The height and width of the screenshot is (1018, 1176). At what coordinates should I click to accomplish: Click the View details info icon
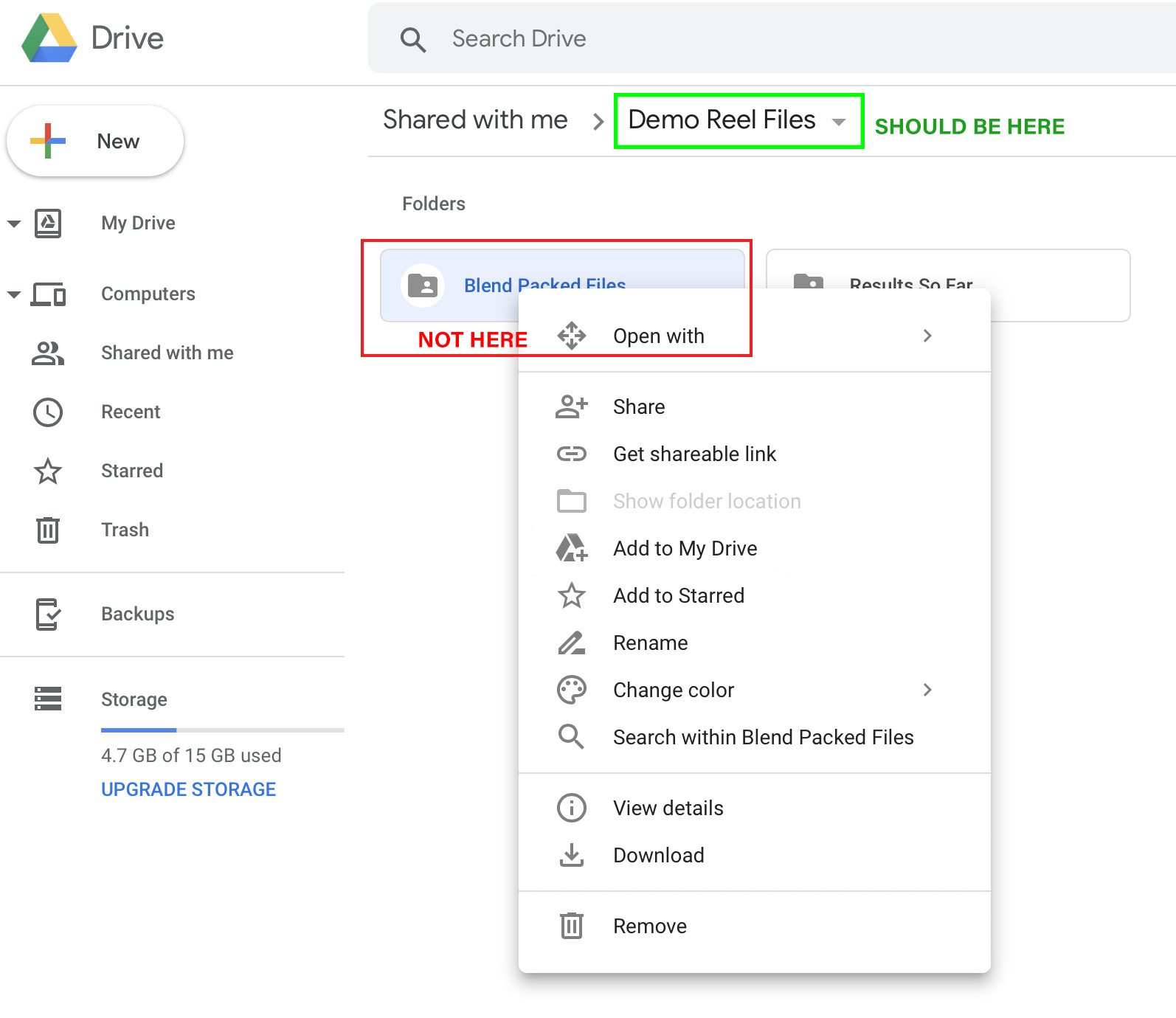click(x=572, y=808)
